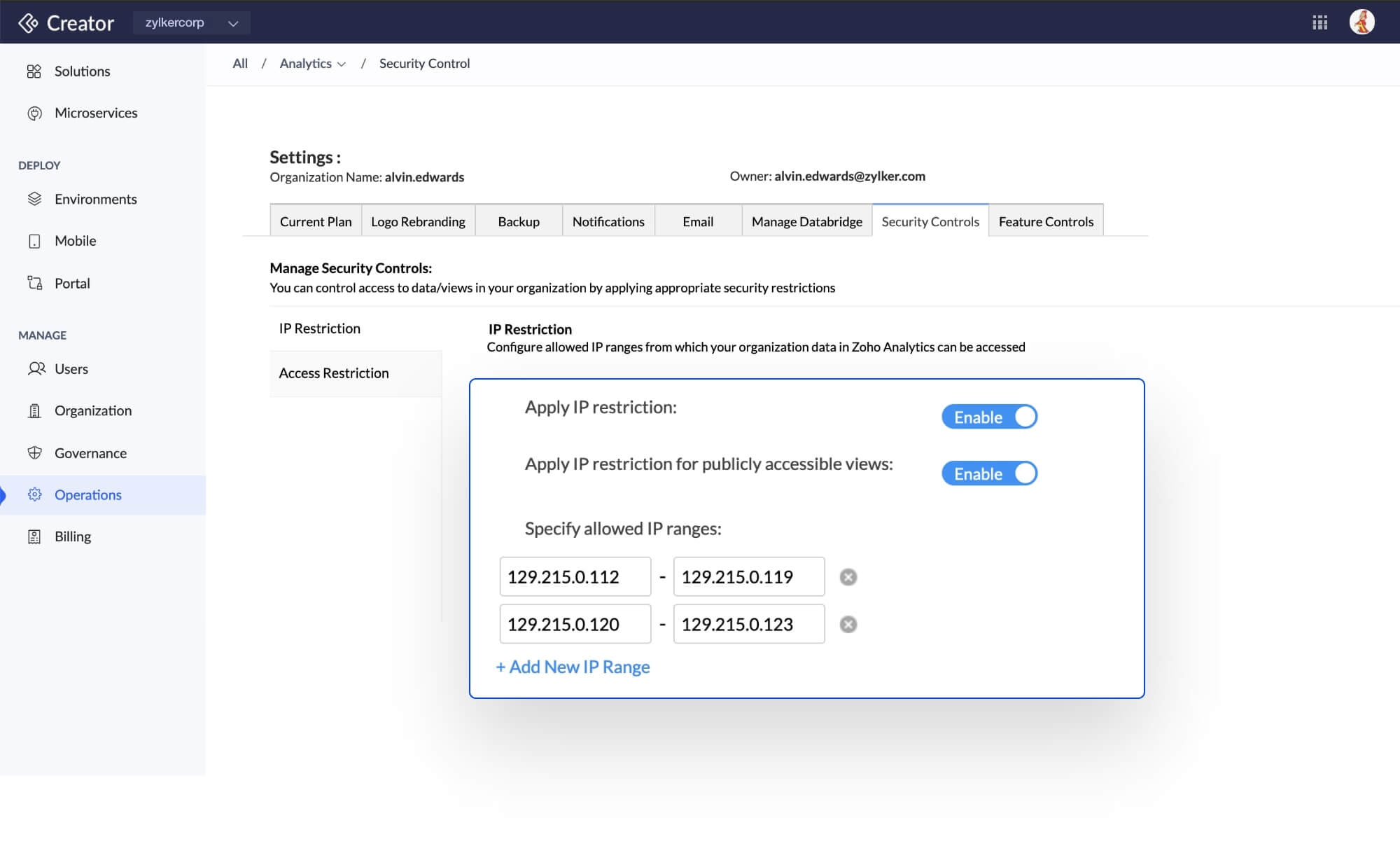Click the user profile avatar

(x=1361, y=22)
